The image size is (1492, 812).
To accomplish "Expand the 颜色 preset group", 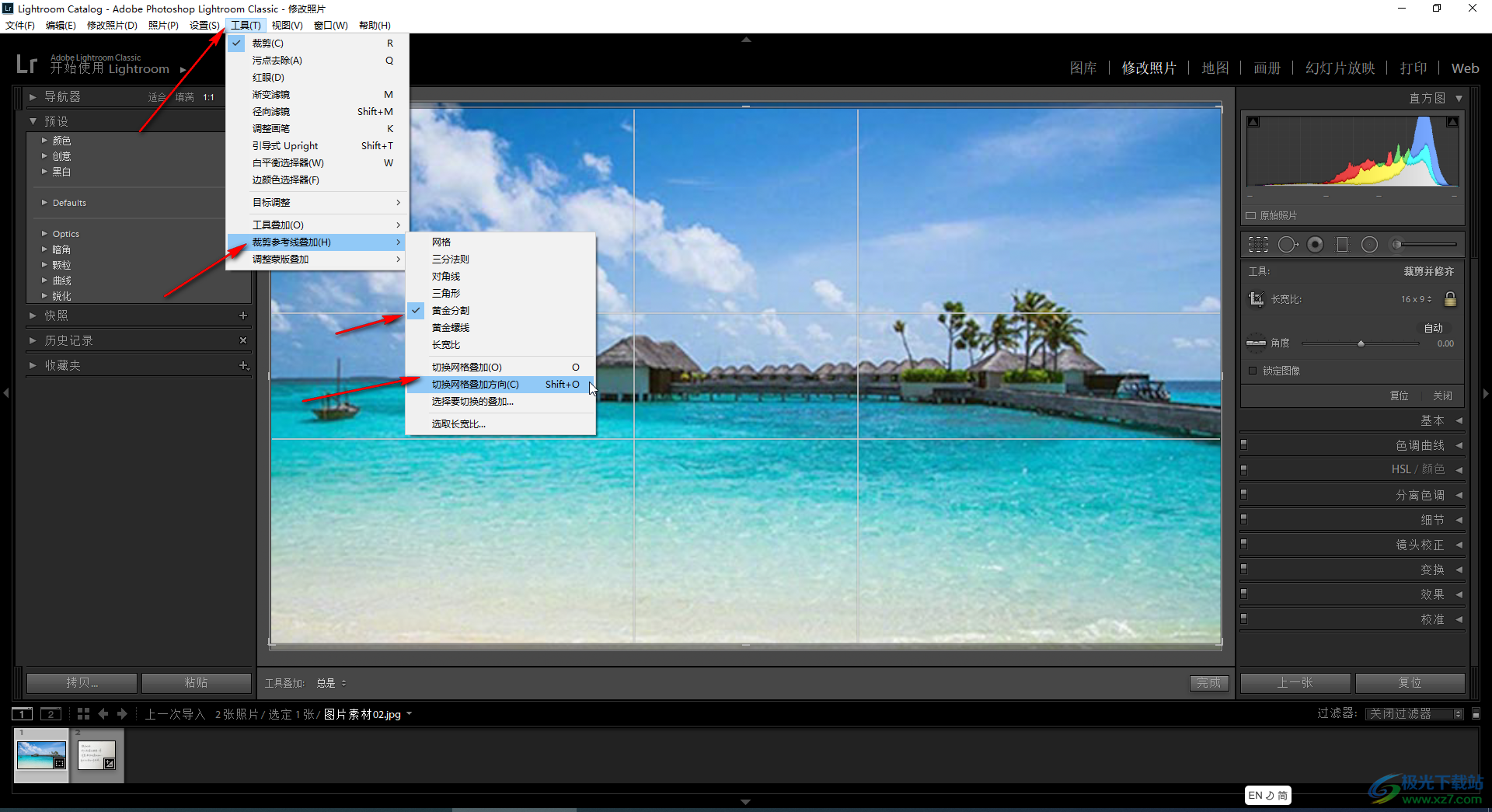I will click(x=44, y=141).
